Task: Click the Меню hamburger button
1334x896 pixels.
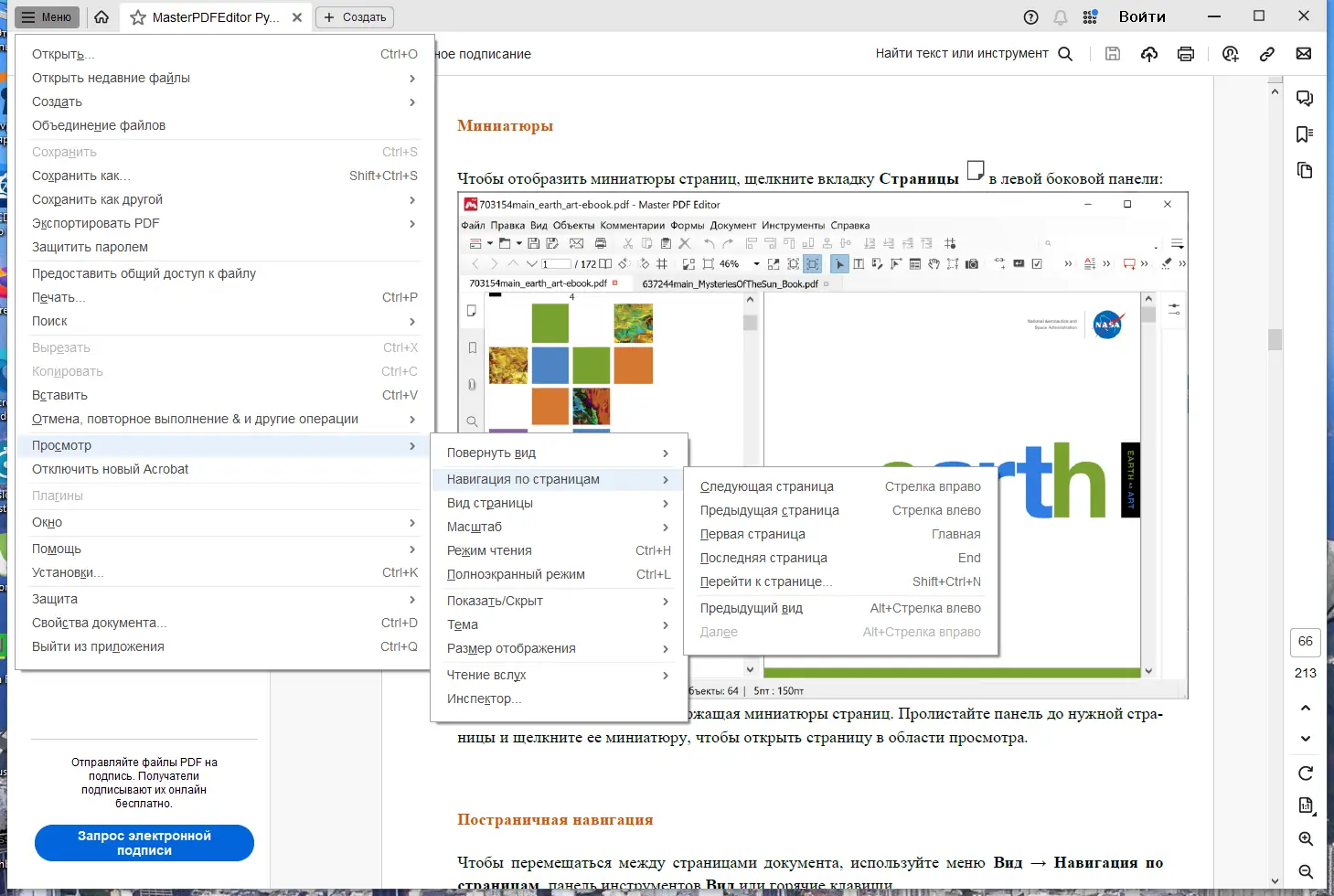Action: pos(48,17)
